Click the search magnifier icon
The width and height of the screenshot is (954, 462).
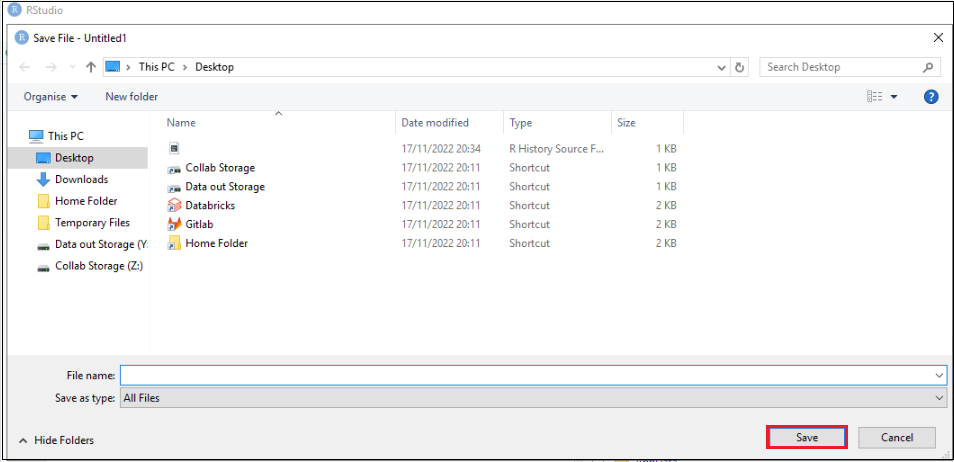927,68
